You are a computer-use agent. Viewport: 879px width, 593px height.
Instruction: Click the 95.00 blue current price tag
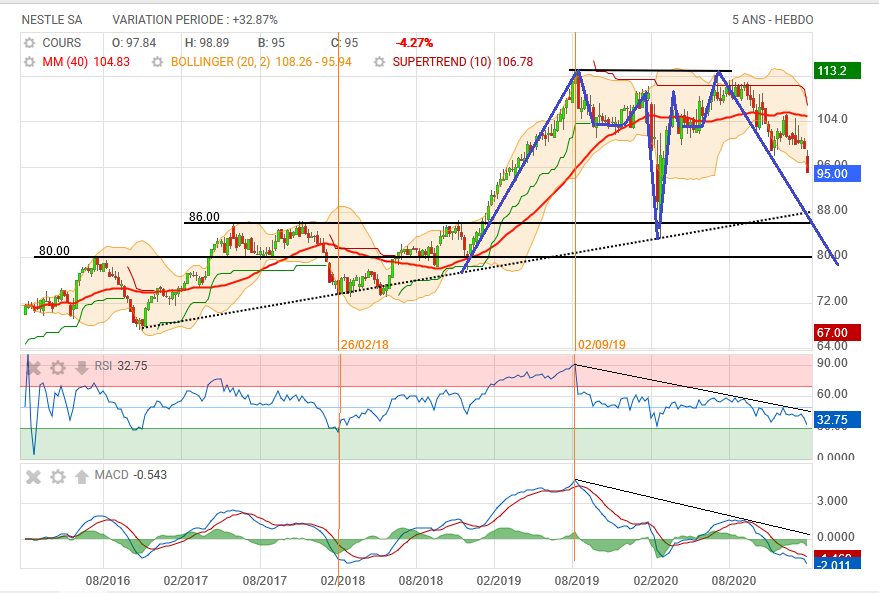point(838,174)
